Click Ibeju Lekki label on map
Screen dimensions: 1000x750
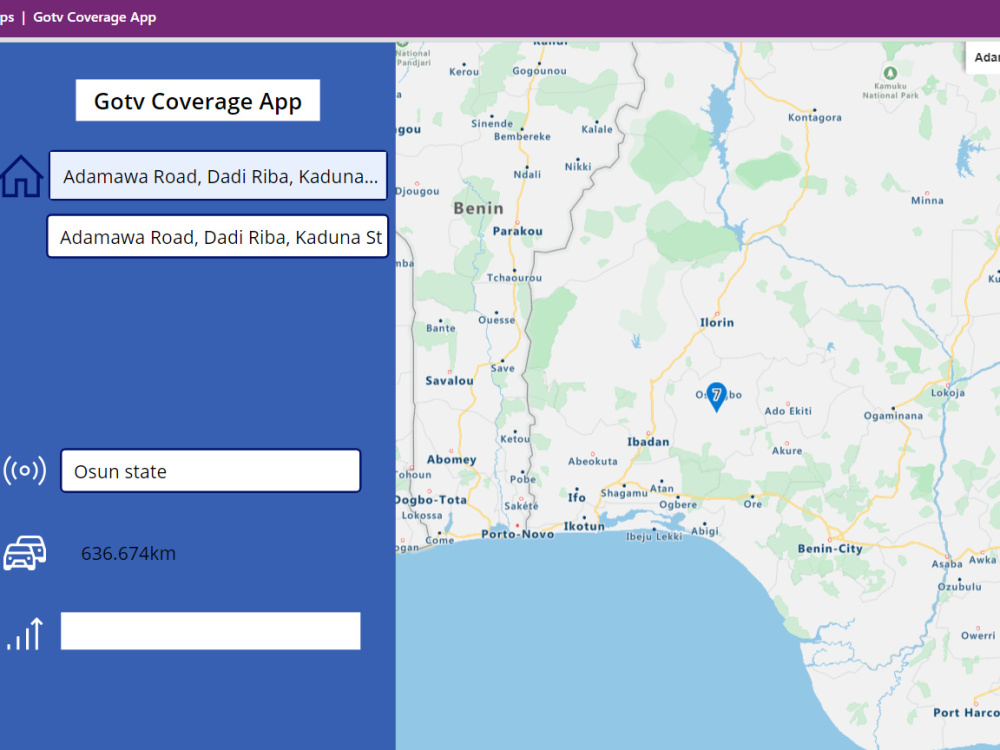pos(654,536)
